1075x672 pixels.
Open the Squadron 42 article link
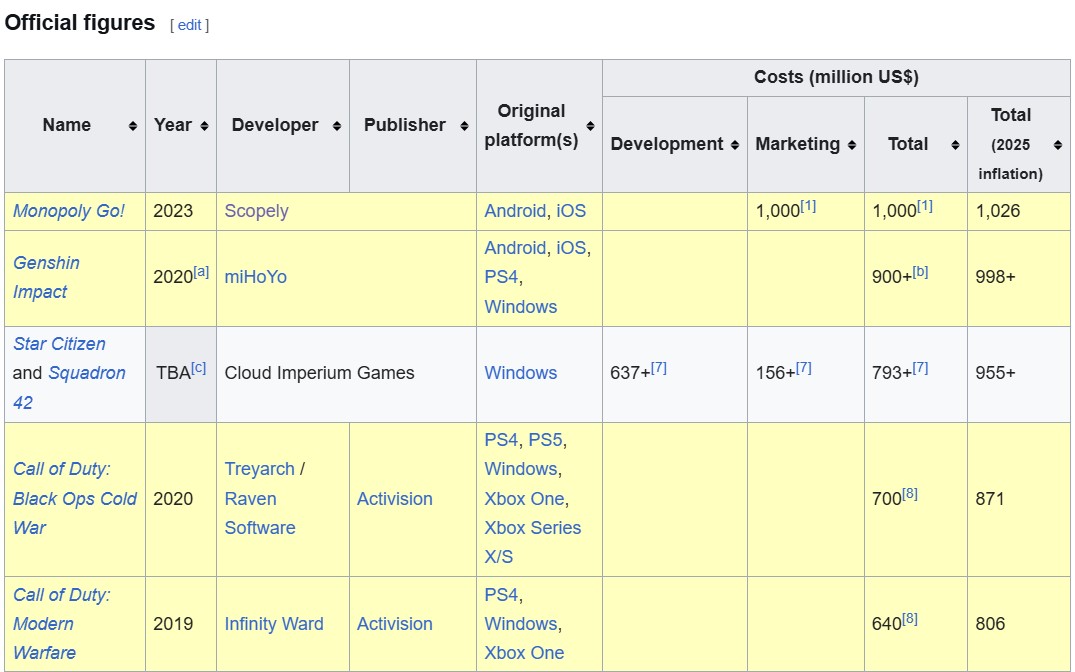click(69, 387)
